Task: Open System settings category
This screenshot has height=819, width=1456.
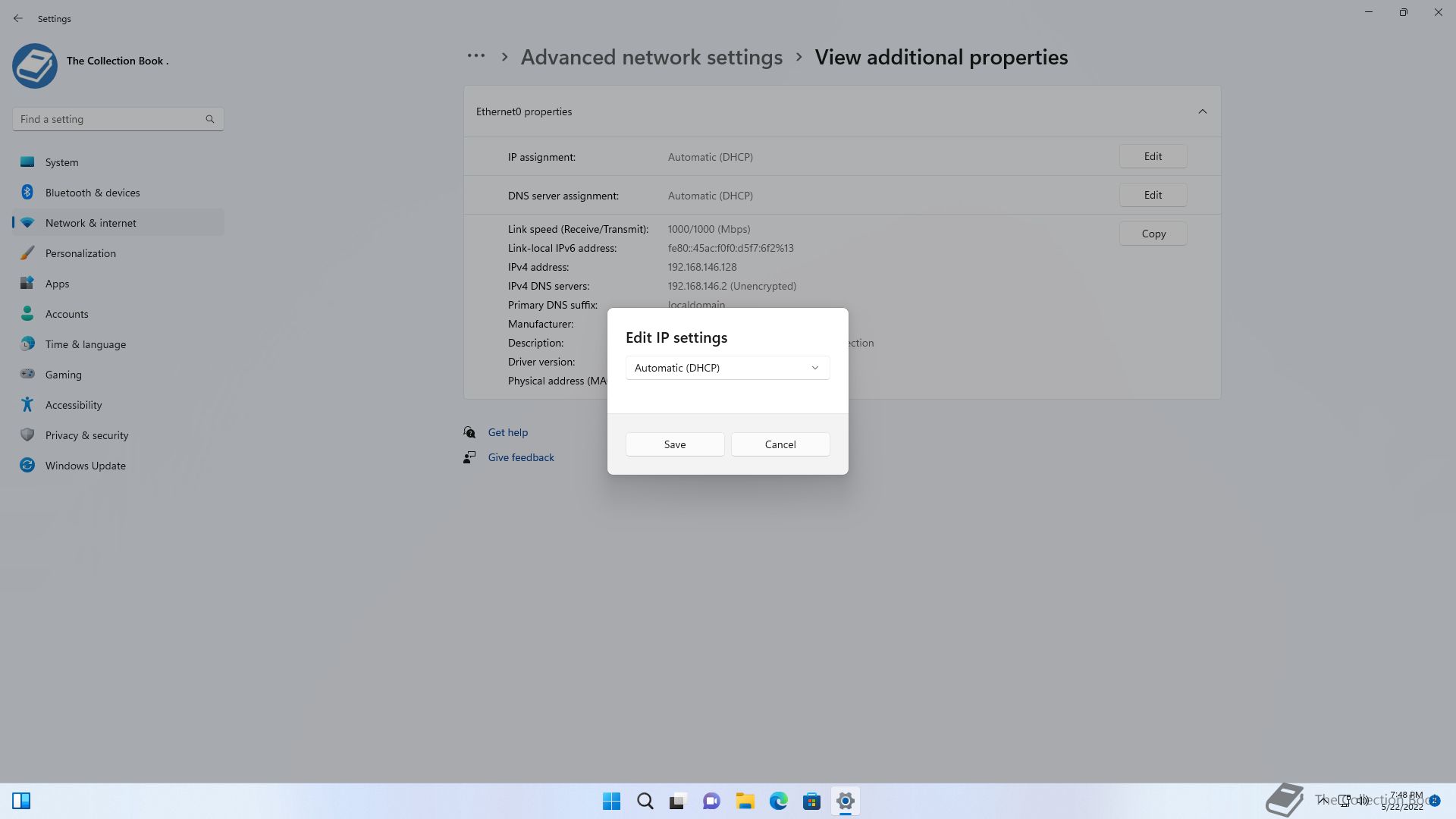Action: coord(61,162)
